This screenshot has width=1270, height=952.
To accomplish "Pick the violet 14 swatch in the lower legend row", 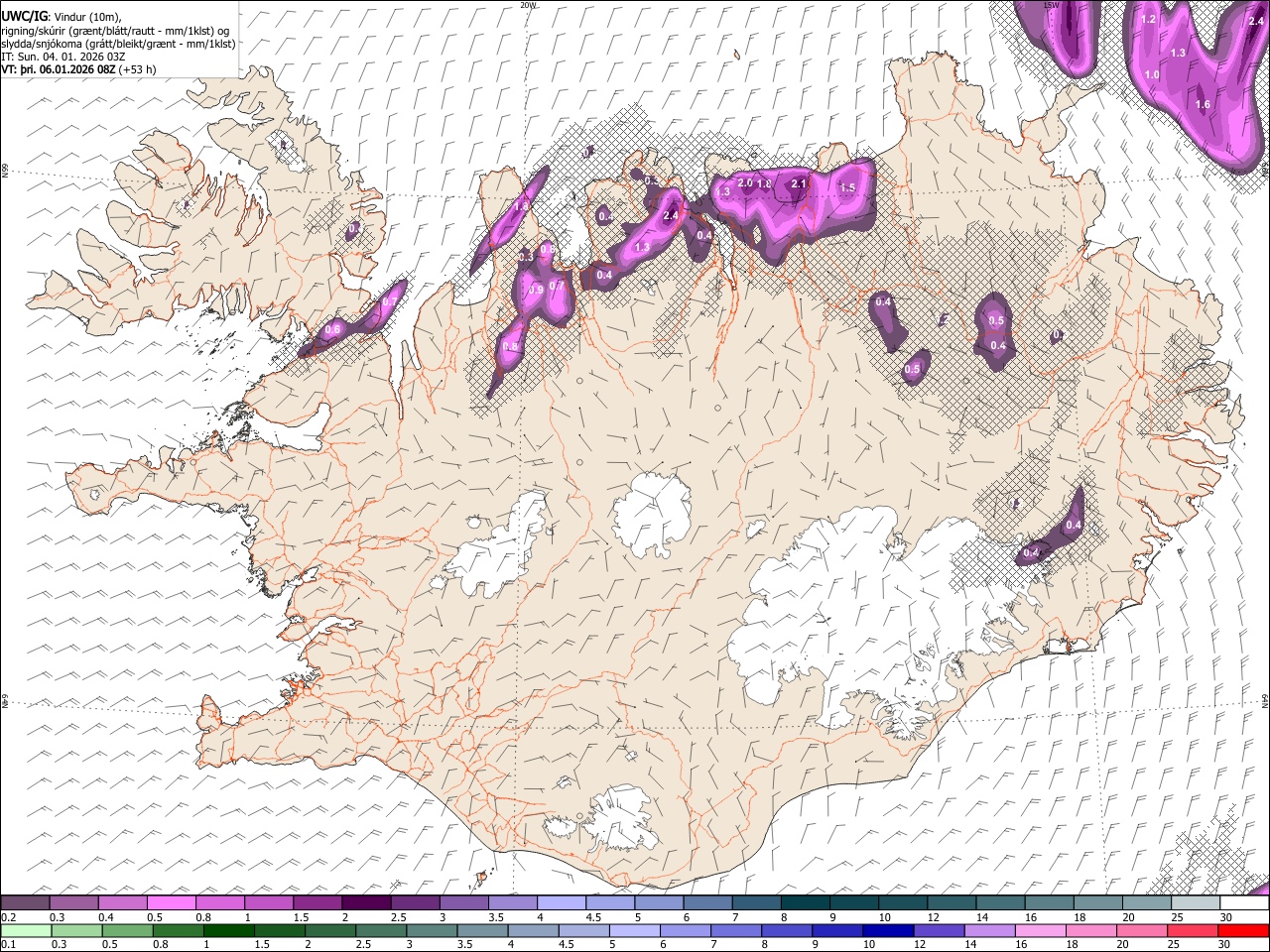I will click(x=989, y=930).
